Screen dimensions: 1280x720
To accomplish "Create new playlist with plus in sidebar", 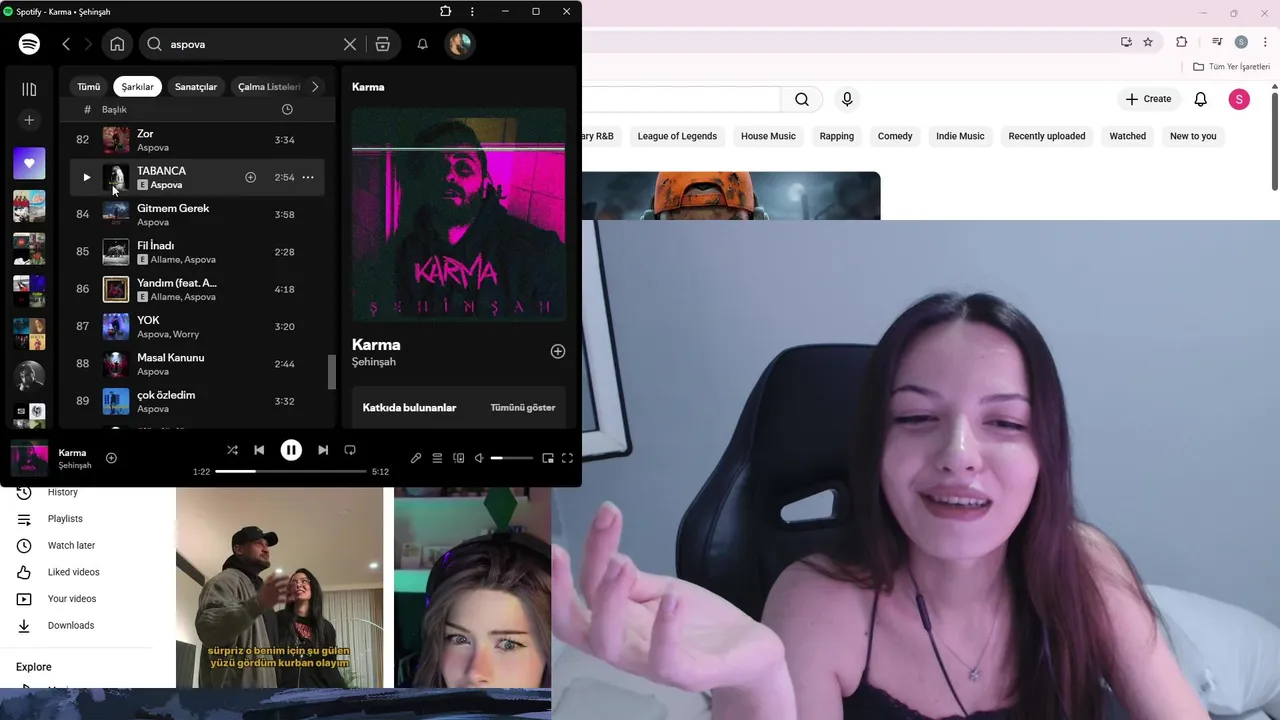I will (29, 120).
